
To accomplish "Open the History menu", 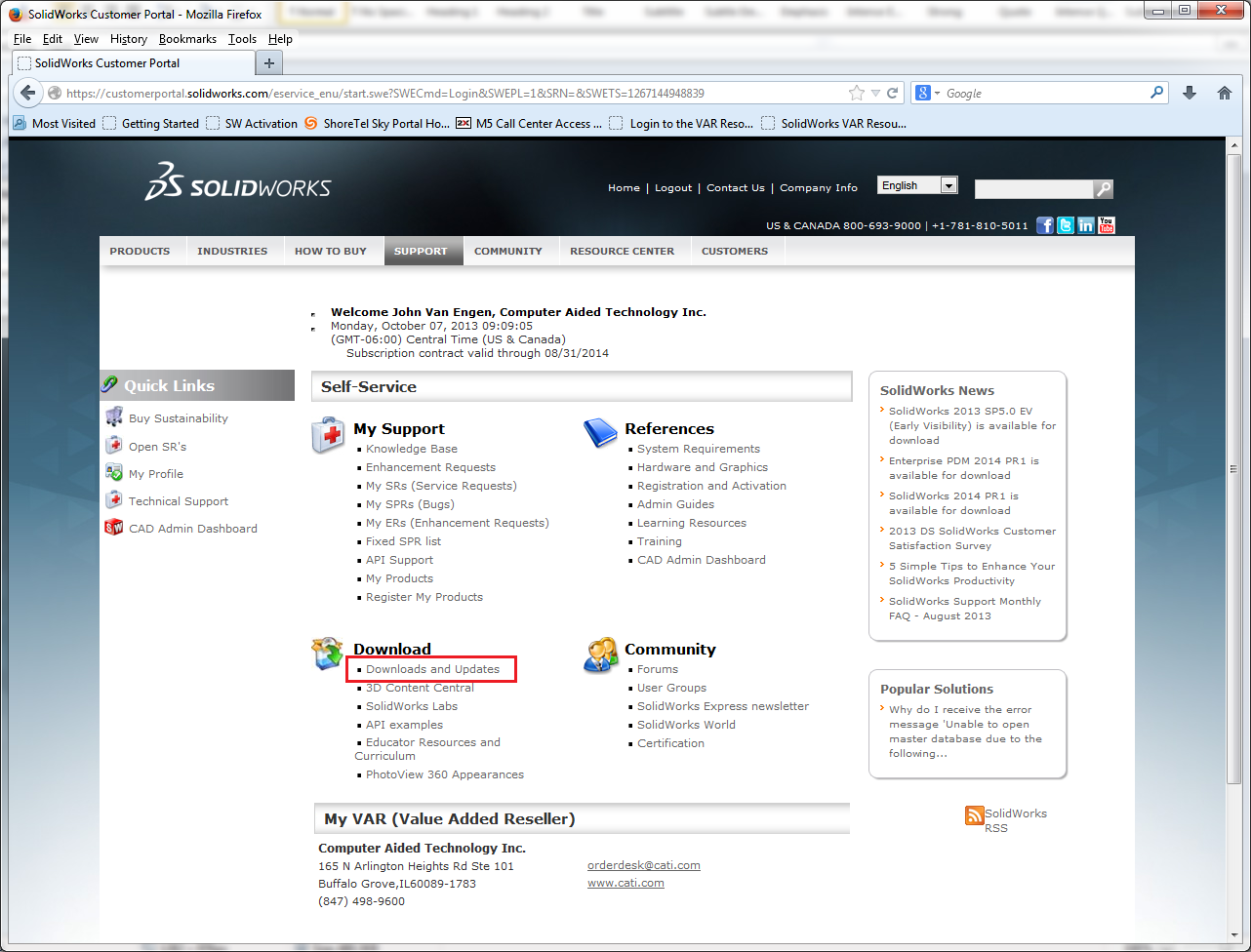I will pyautogui.click(x=129, y=39).
